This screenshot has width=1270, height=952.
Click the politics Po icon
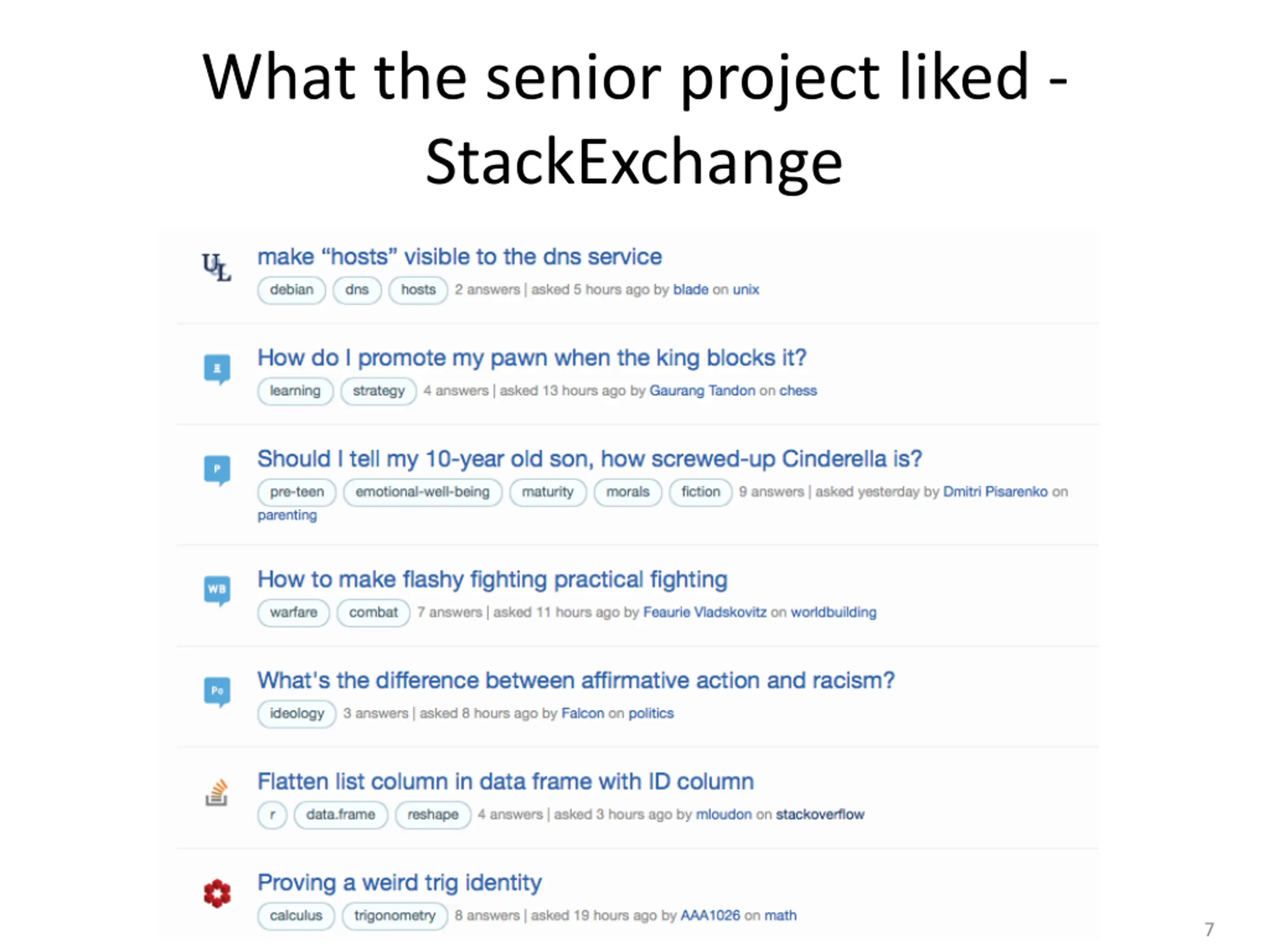[x=217, y=692]
